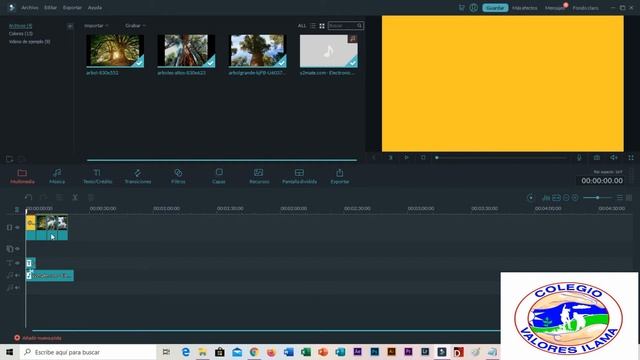
Task: Play the preview video
Action: click(407, 158)
